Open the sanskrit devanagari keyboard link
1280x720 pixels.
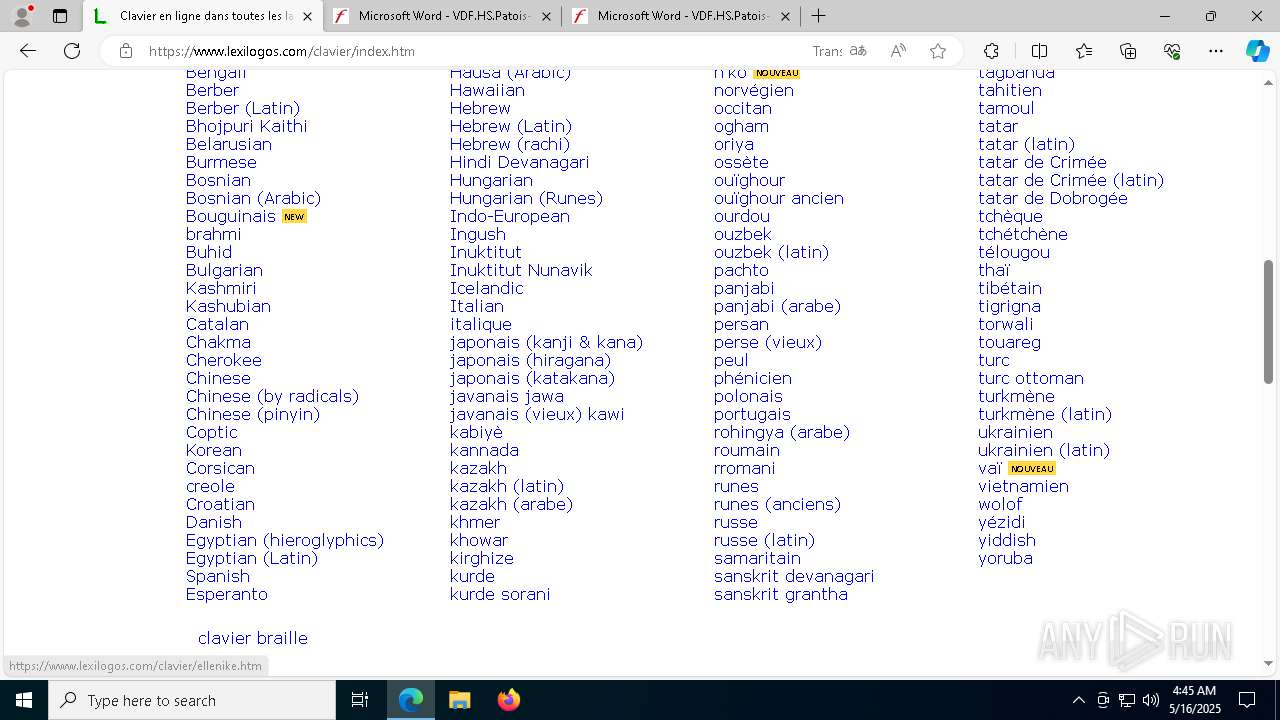[x=794, y=576]
